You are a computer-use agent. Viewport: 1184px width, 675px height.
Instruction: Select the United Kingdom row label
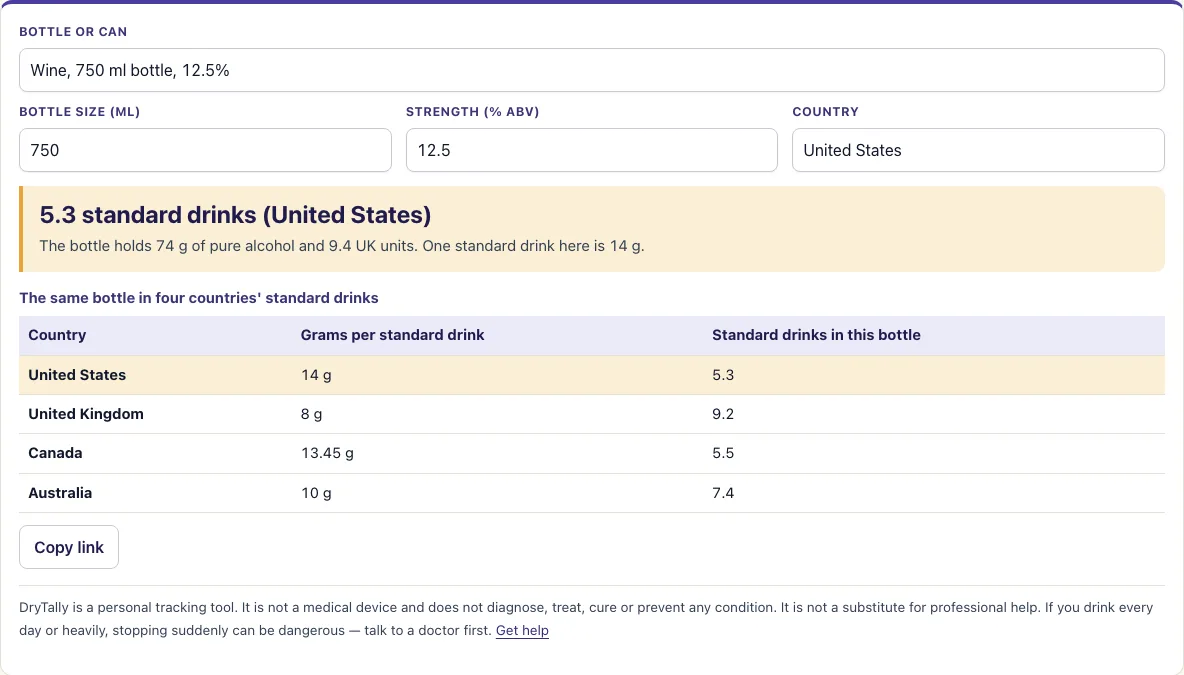86,414
